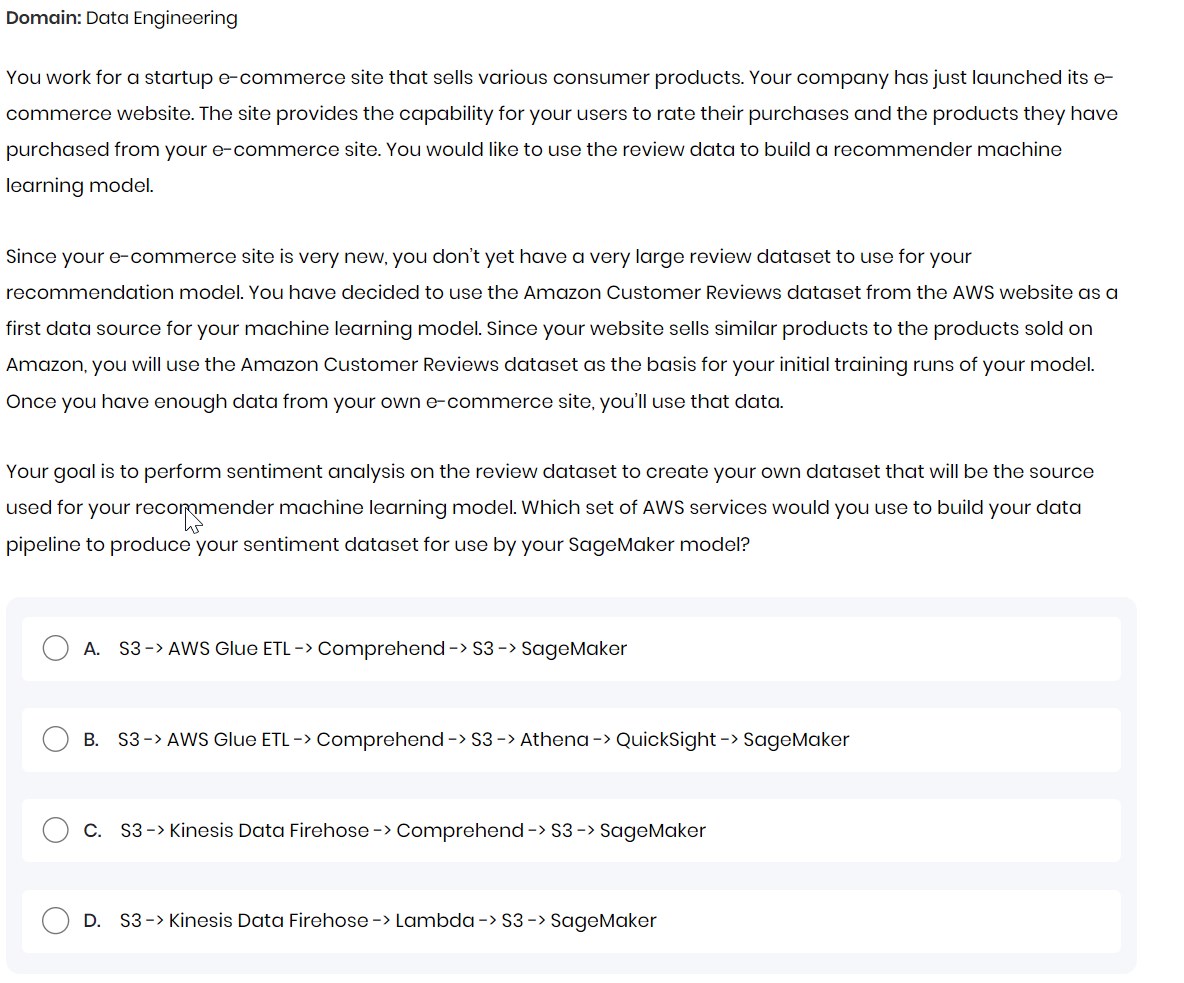Click the word Comprehend in option C
Screen dimensions: 1184x983
click(x=459, y=831)
